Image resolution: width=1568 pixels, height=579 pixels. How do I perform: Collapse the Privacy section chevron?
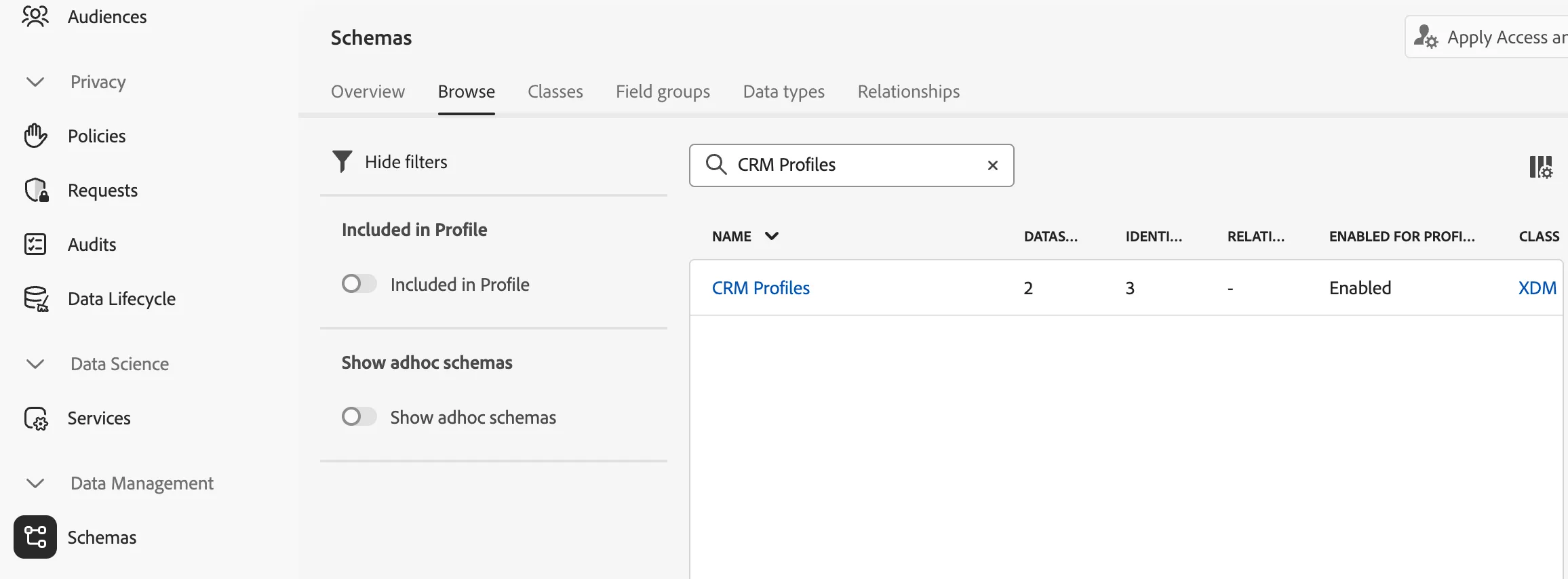coord(35,82)
